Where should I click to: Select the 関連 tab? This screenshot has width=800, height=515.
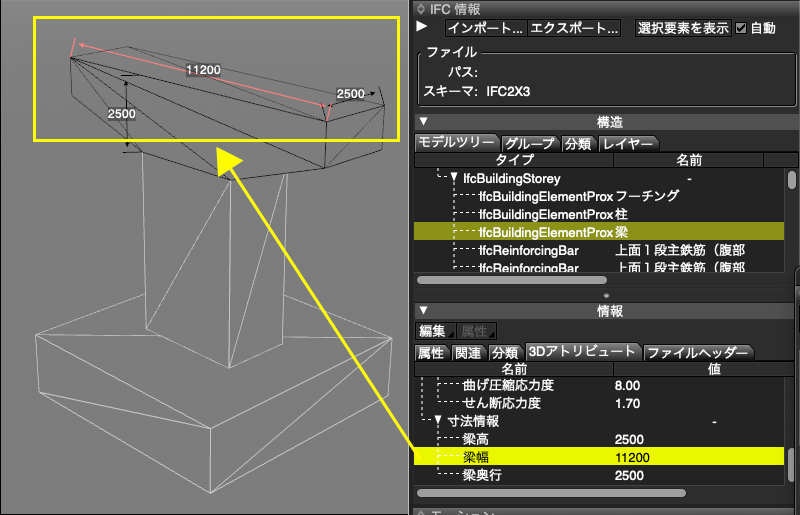[x=468, y=352]
